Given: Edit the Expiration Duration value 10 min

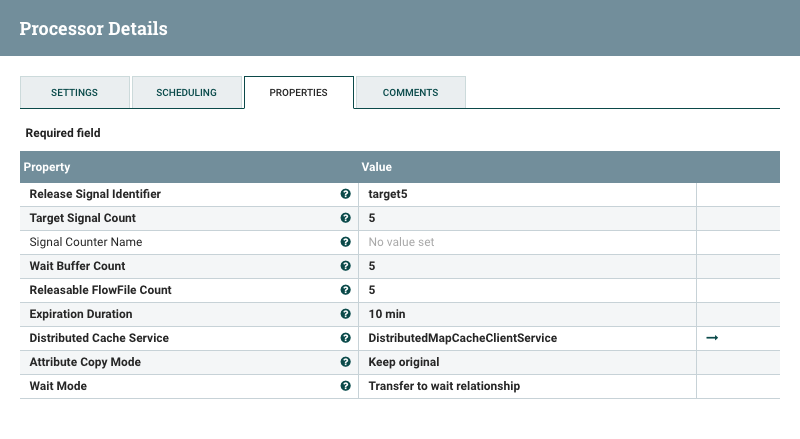Looking at the screenshot, I should pyautogui.click(x=526, y=314).
